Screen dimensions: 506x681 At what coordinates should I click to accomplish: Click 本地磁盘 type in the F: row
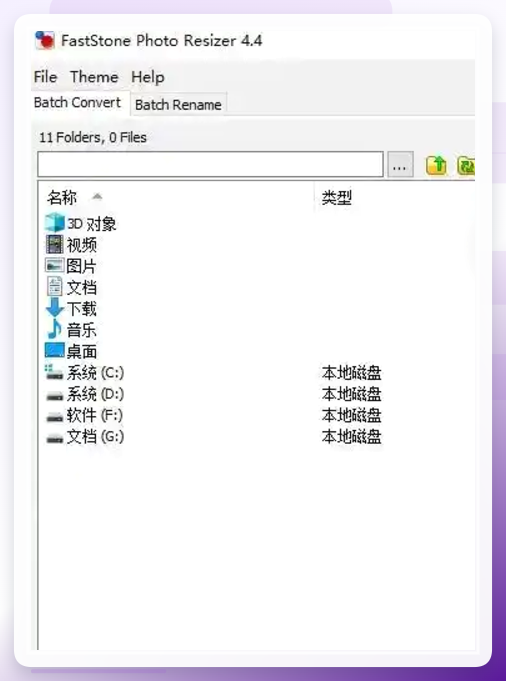click(352, 416)
